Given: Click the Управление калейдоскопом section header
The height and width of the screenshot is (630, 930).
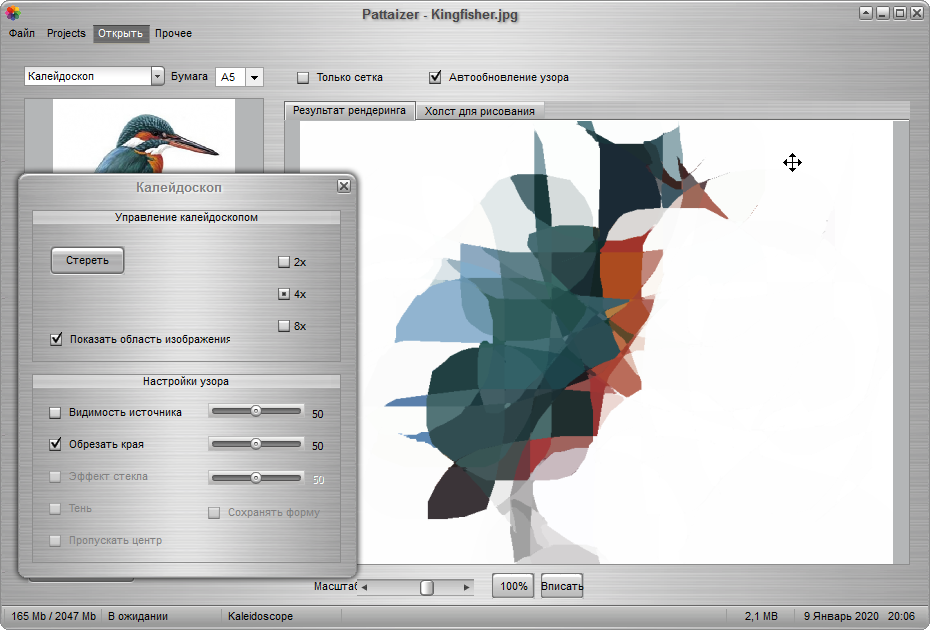Looking at the screenshot, I should coord(186,217).
